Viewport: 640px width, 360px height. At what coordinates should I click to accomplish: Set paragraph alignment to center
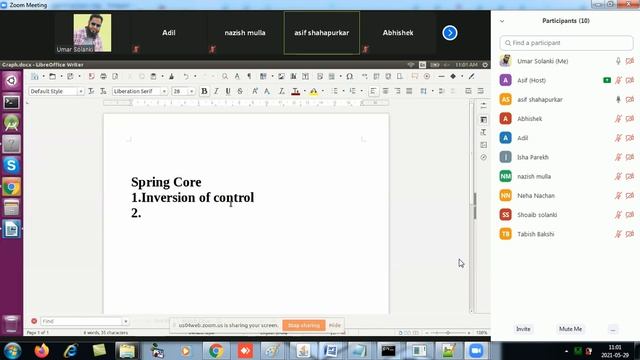tap(385, 91)
